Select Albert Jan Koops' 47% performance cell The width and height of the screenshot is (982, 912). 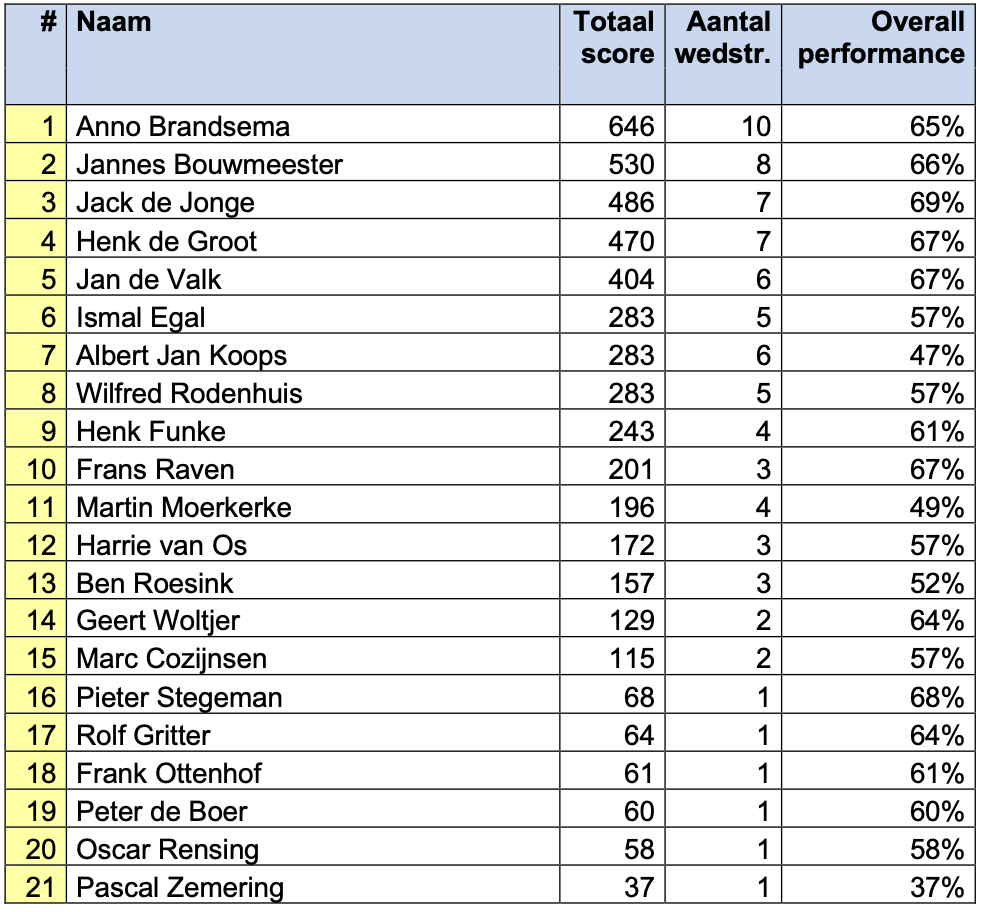click(878, 353)
